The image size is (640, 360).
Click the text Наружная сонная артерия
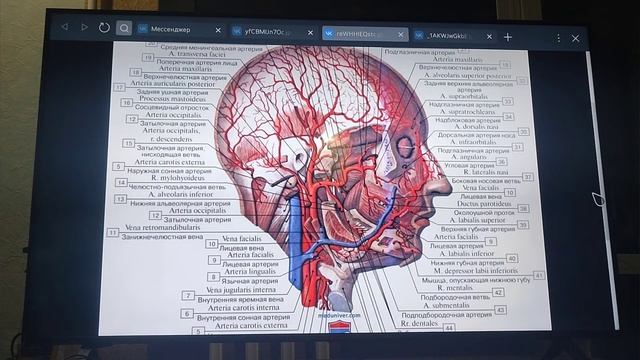[168, 171]
